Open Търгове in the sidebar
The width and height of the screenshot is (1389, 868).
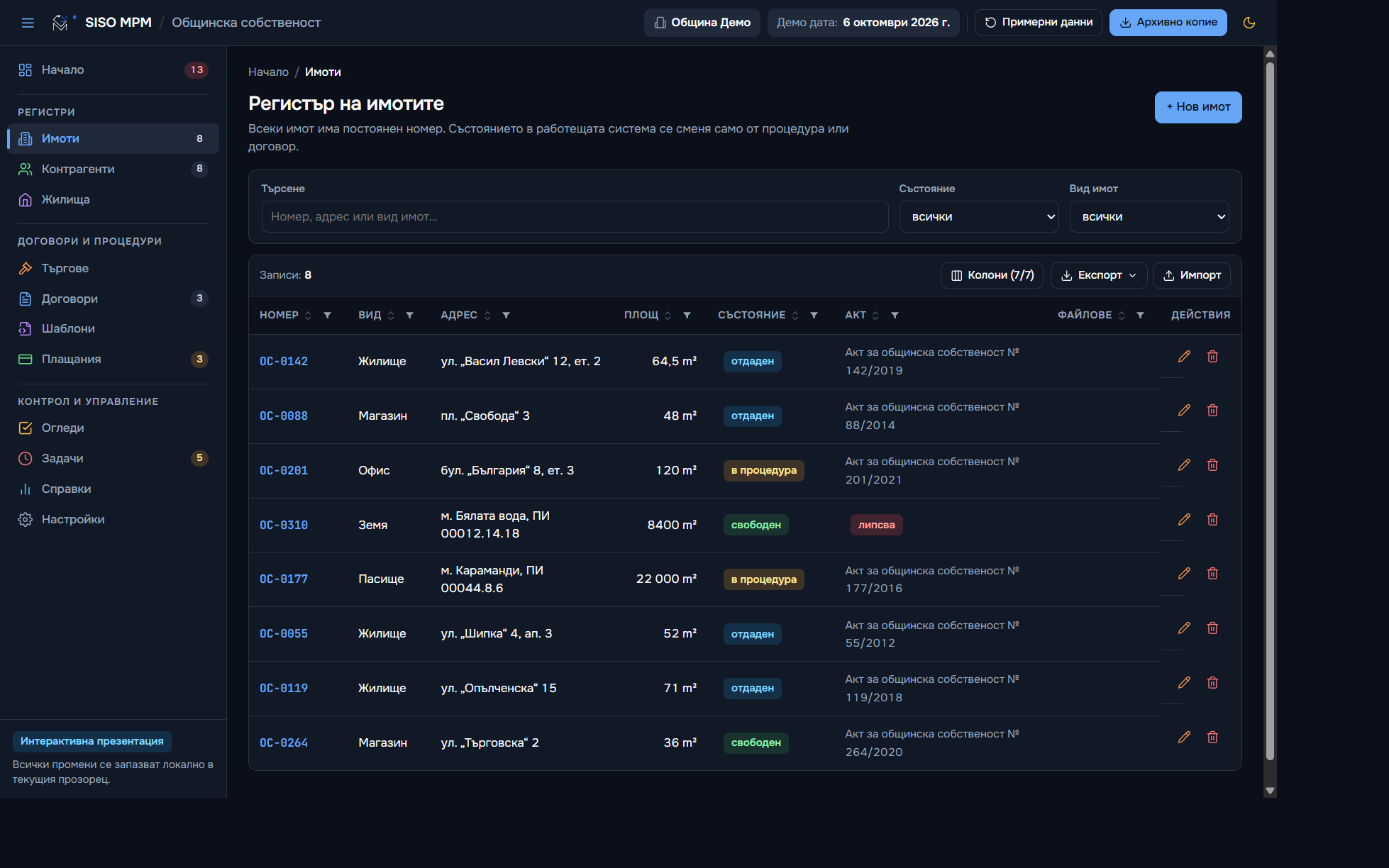pyautogui.click(x=113, y=268)
